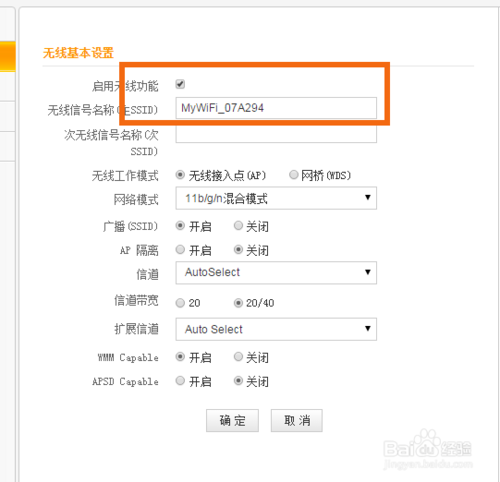Viewport: 500px width, 482px height.
Task: Select 网桥(WDS) work mode
Action: (x=293, y=174)
